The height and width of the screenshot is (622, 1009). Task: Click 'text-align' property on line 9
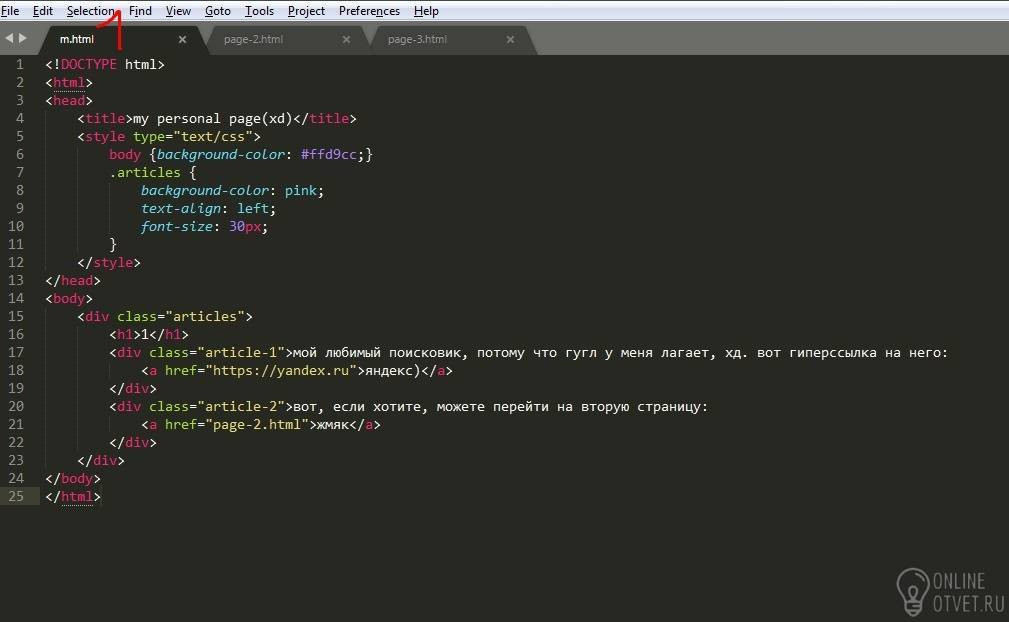[181, 209]
